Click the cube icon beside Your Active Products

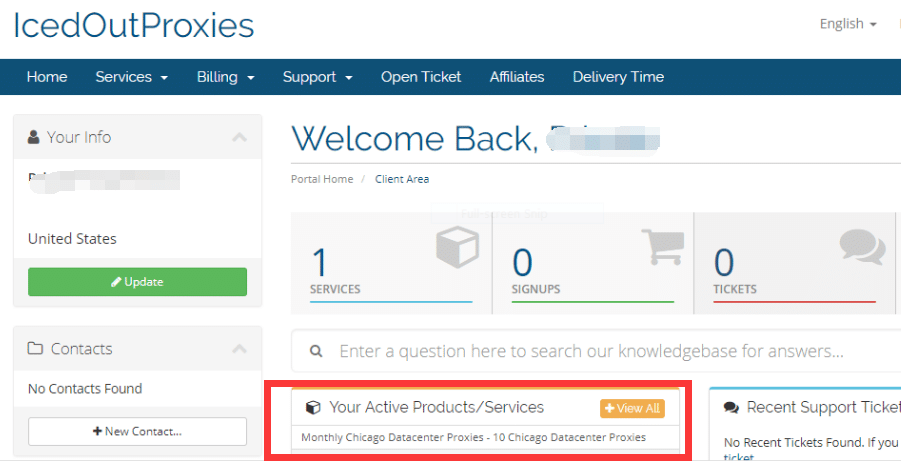[313, 408]
